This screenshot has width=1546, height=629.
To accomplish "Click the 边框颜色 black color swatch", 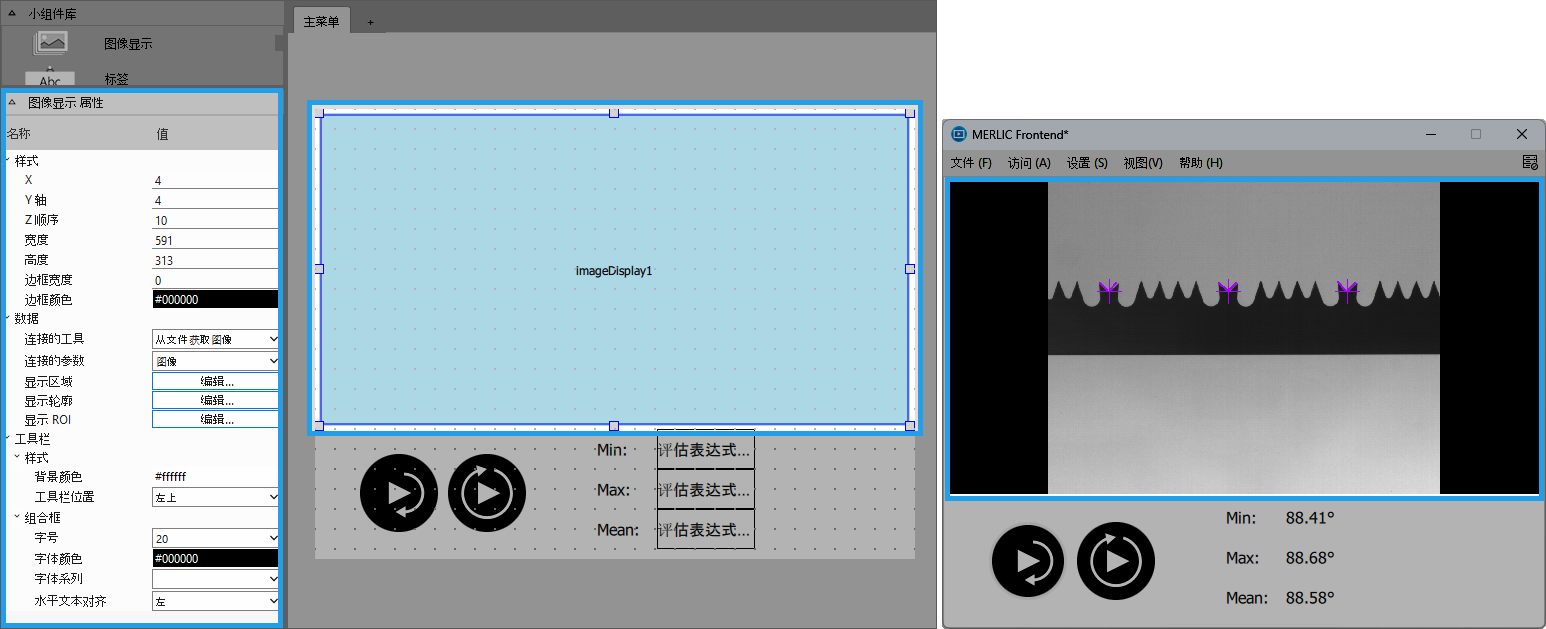I will (215, 300).
